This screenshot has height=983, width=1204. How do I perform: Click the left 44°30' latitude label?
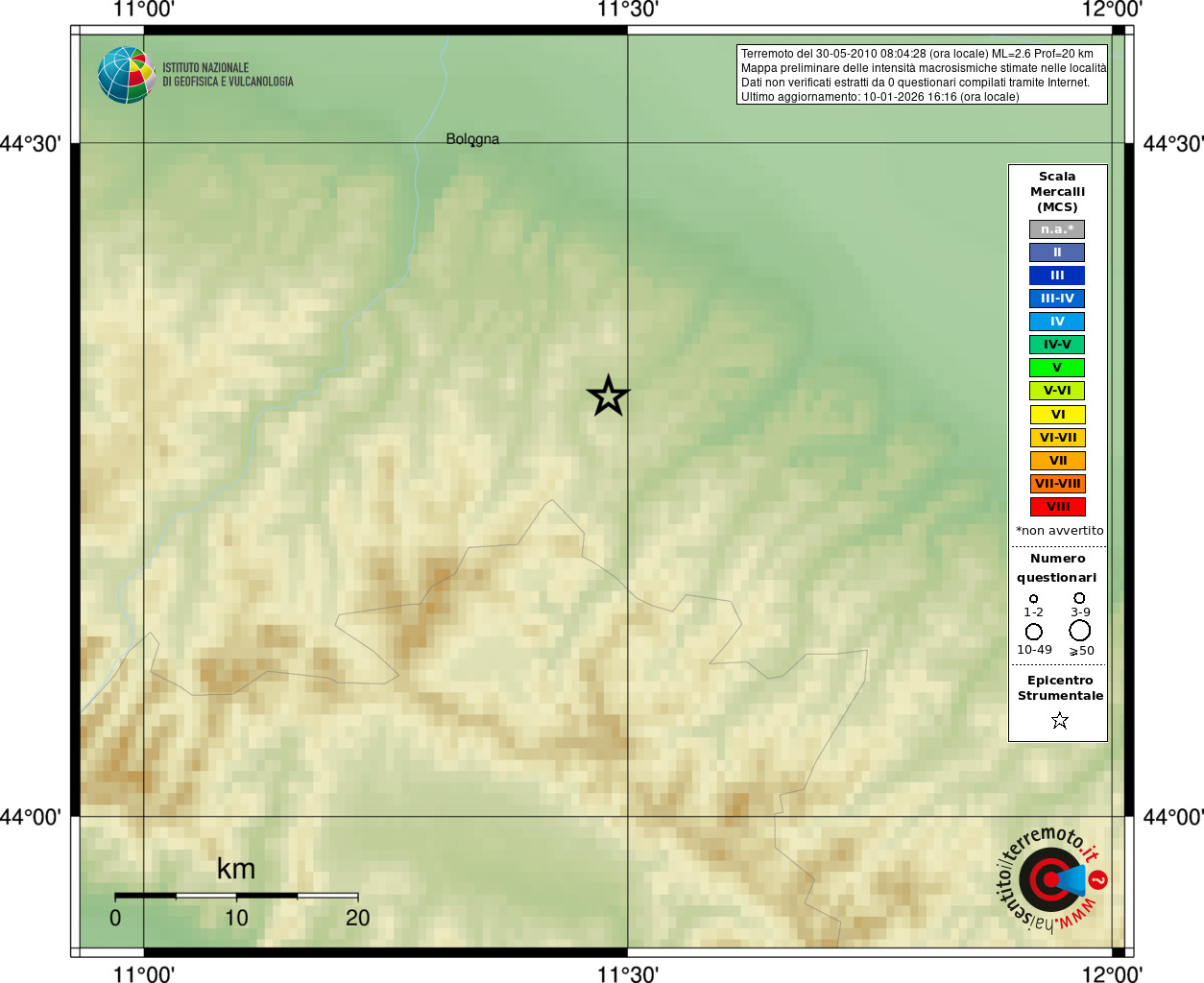tap(31, 144)
